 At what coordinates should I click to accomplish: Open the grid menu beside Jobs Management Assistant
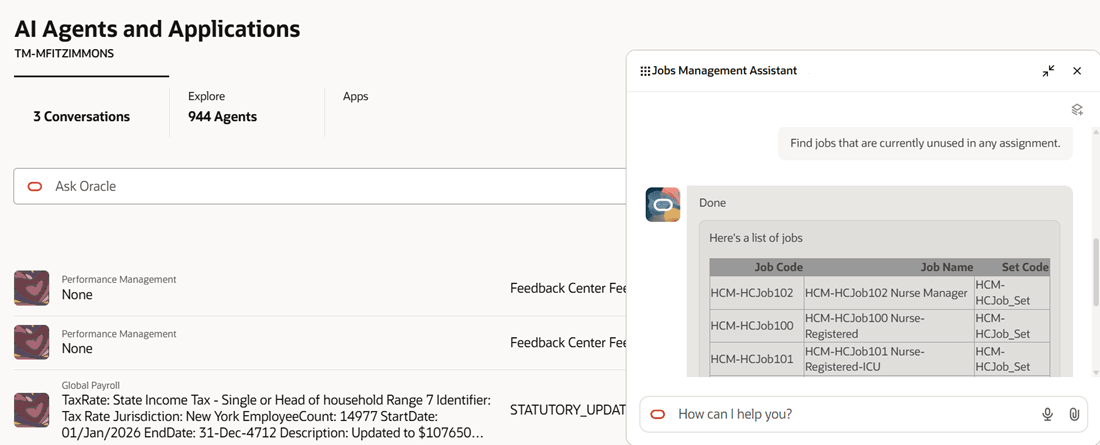click(645, 71)
